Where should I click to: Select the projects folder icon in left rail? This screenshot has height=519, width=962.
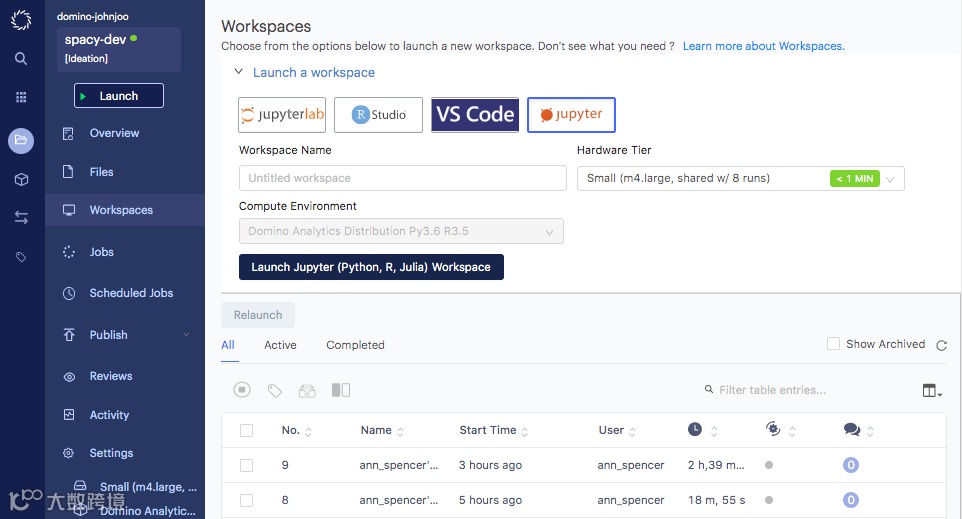(x=21, y=140)
